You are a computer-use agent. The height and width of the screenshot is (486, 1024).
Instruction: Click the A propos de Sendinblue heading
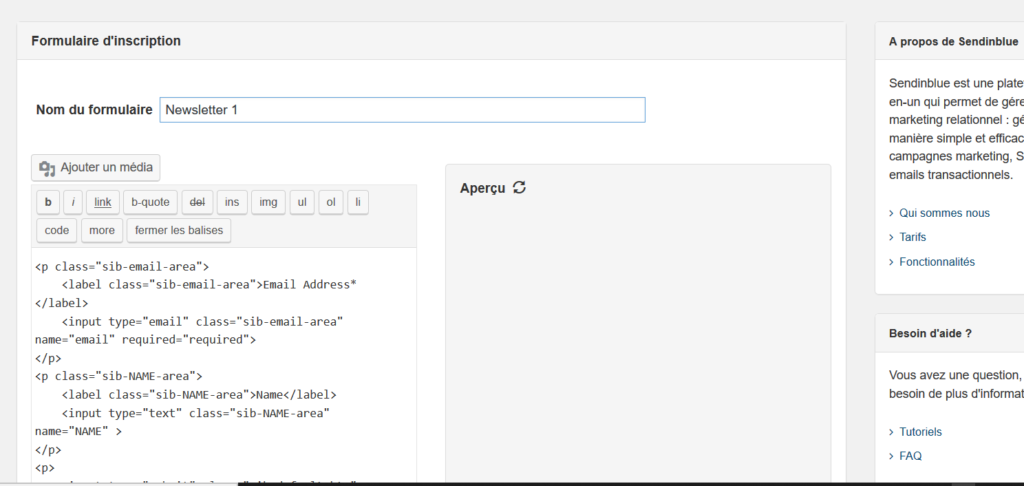(953, 41)
